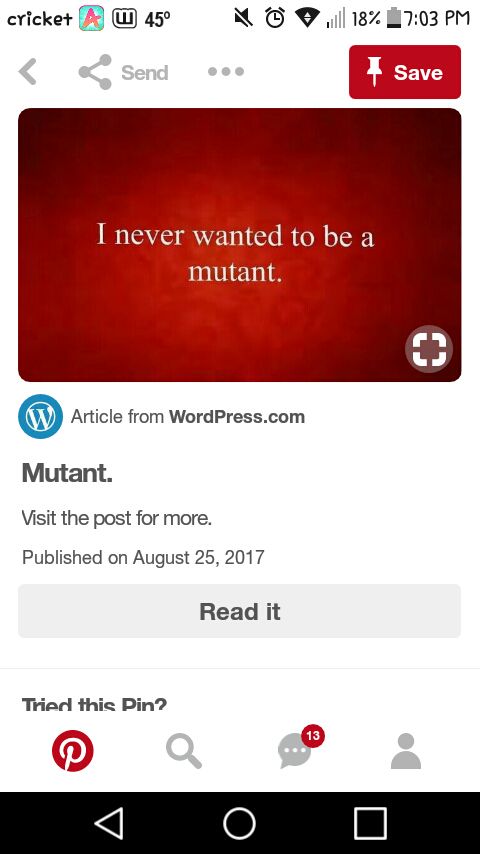480x854 pixels.
Task: Click the Read it button
Action: point(240,611)
